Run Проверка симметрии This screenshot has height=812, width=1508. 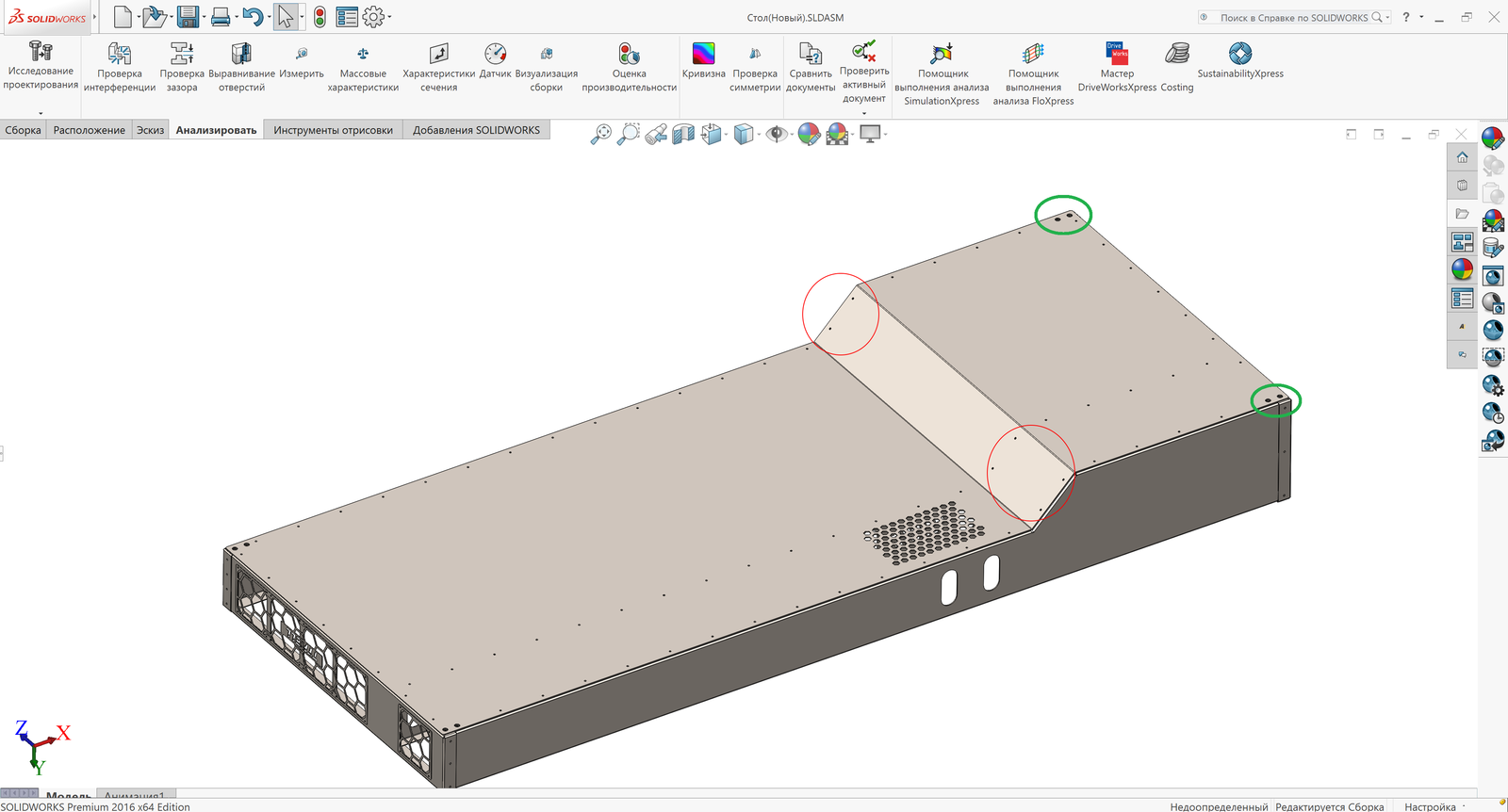755,67
